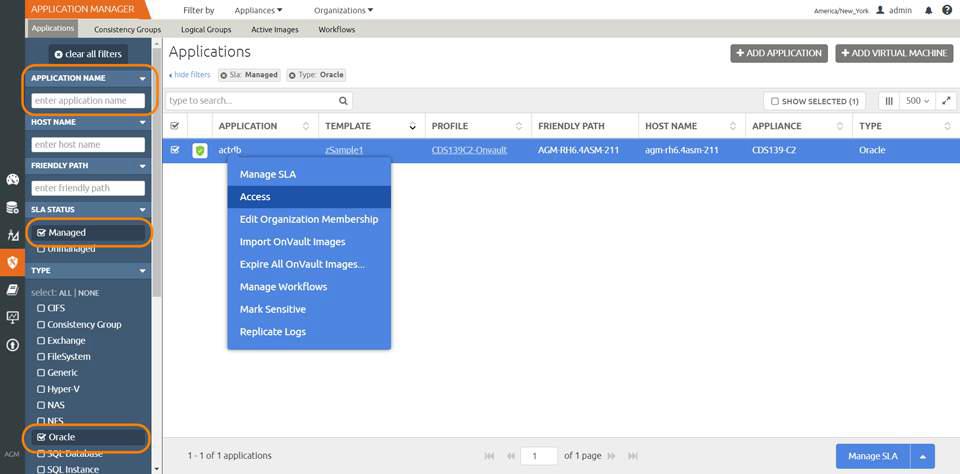Image resolution: width=960 pixels, height=474 pixels.
Task: Sort by the Application column
Action: (306, 126)
